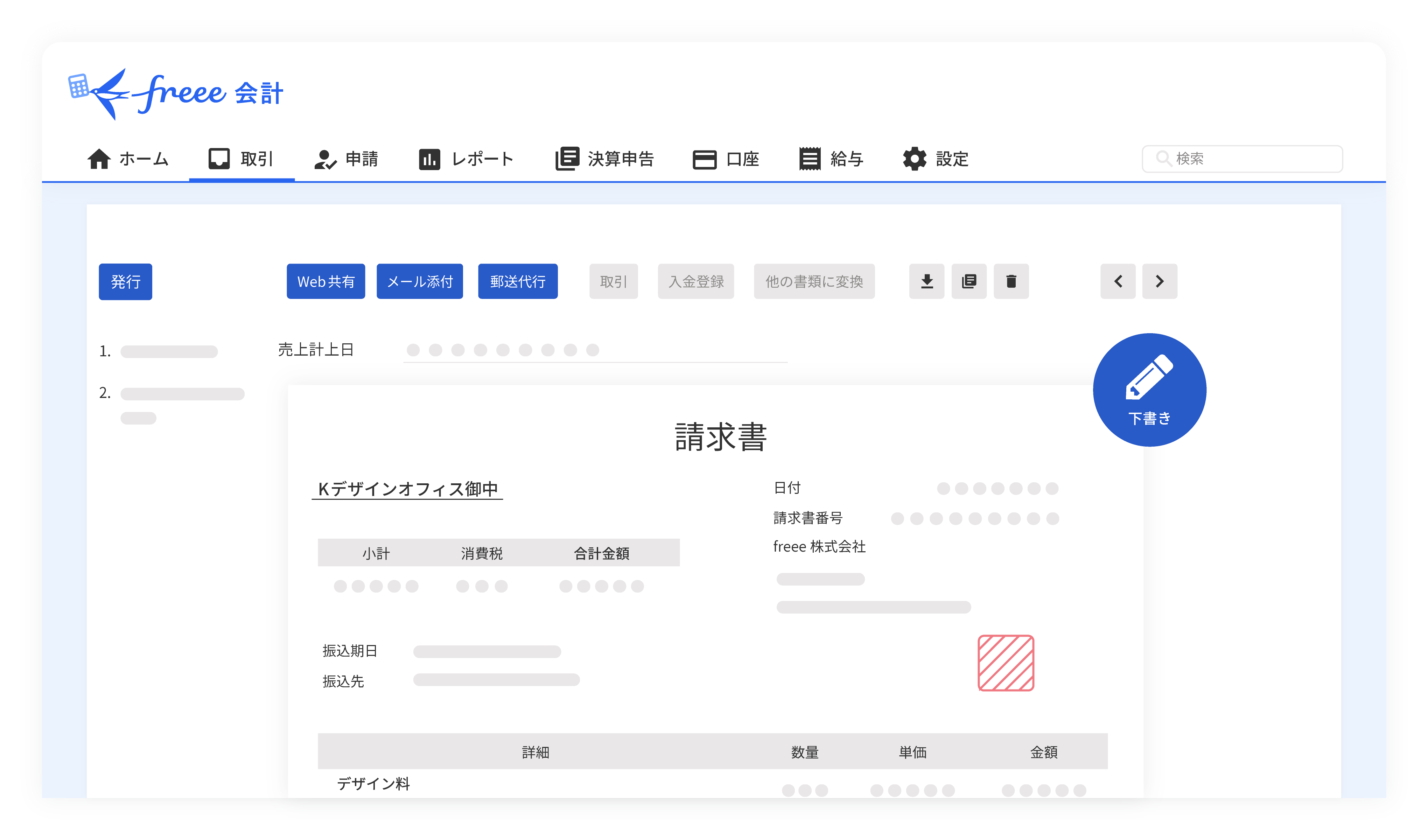Open the ホーム menu

point(128,159)
